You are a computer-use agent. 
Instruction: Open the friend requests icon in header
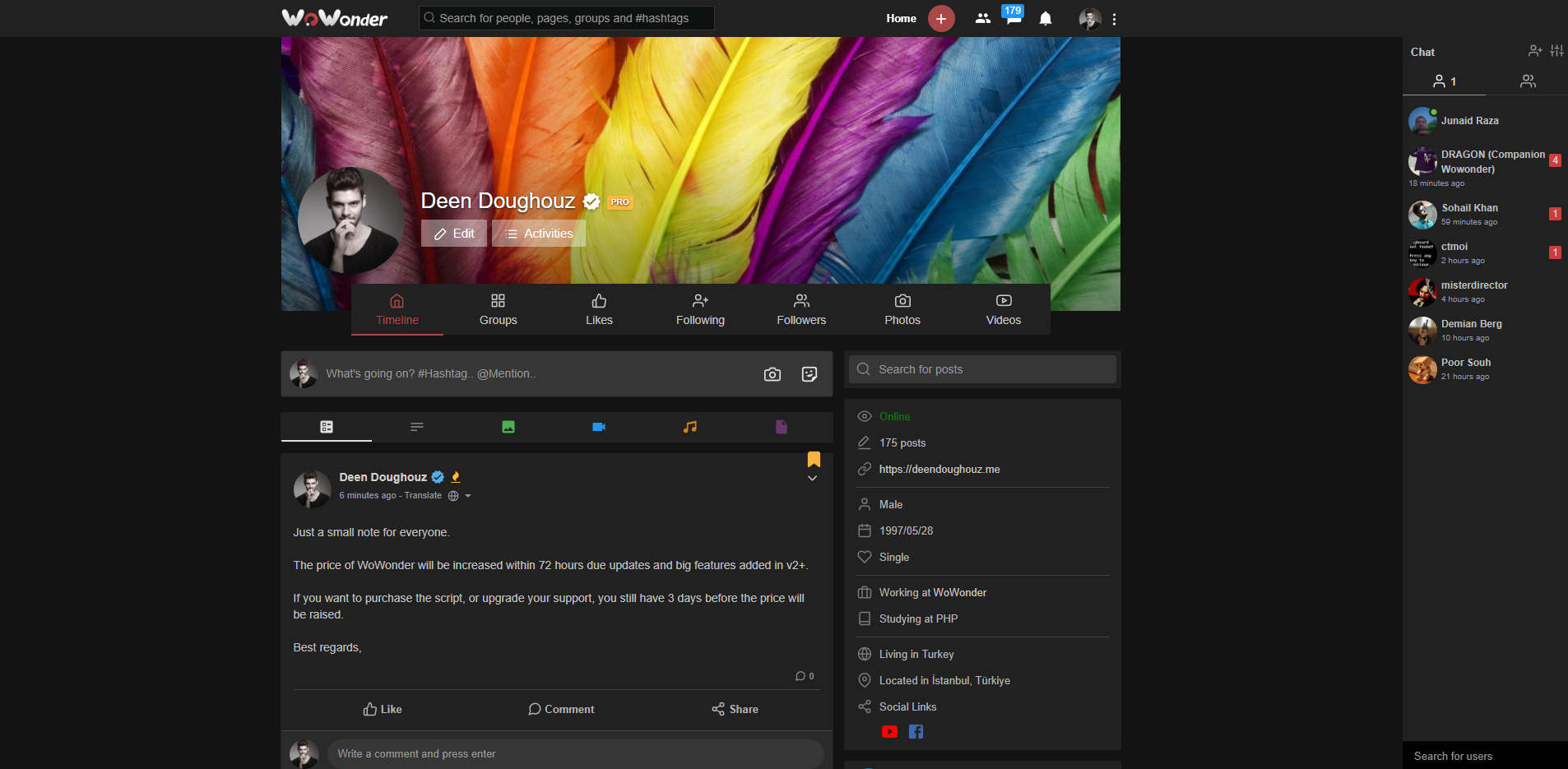click(982, 18)
